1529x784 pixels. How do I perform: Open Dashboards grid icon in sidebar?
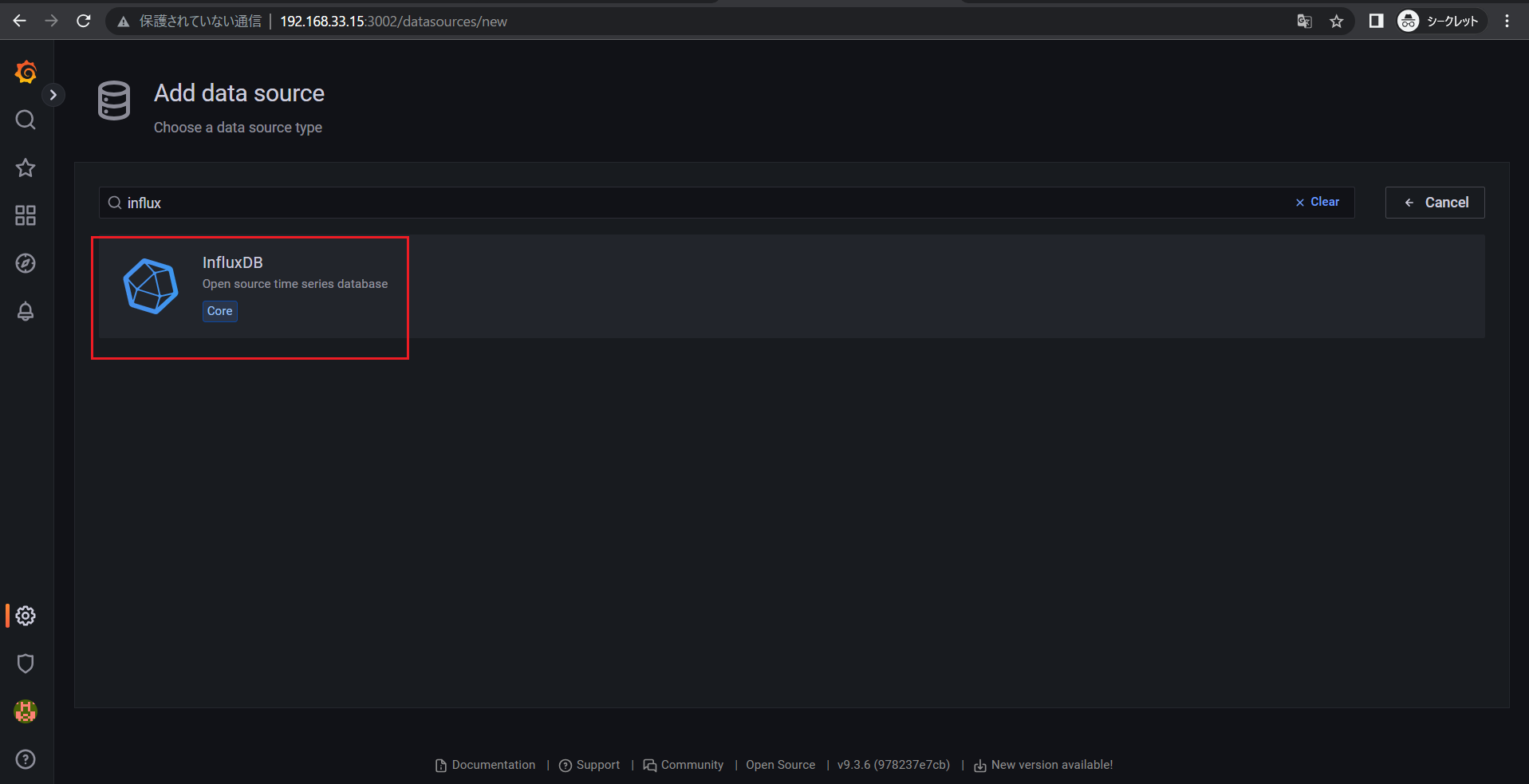[26, 215]
